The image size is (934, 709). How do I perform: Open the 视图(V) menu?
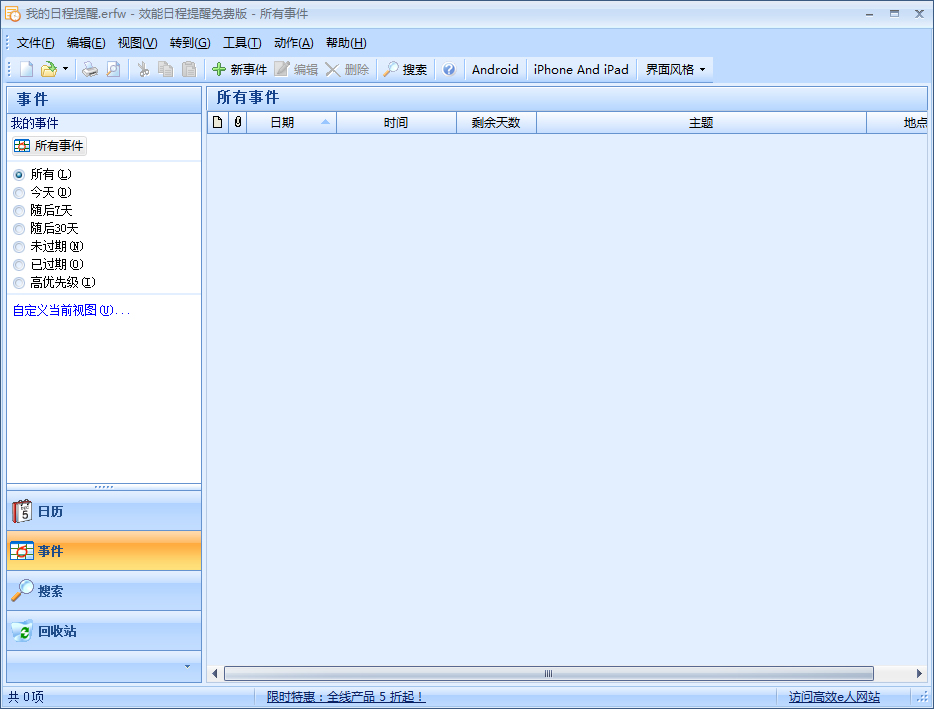(x=137, y=43)
